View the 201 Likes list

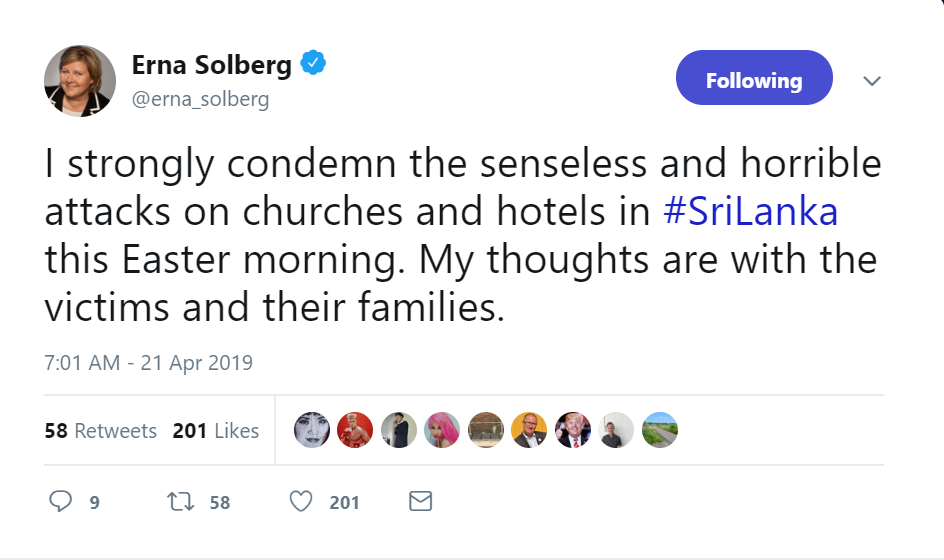(x=216, y=431)
